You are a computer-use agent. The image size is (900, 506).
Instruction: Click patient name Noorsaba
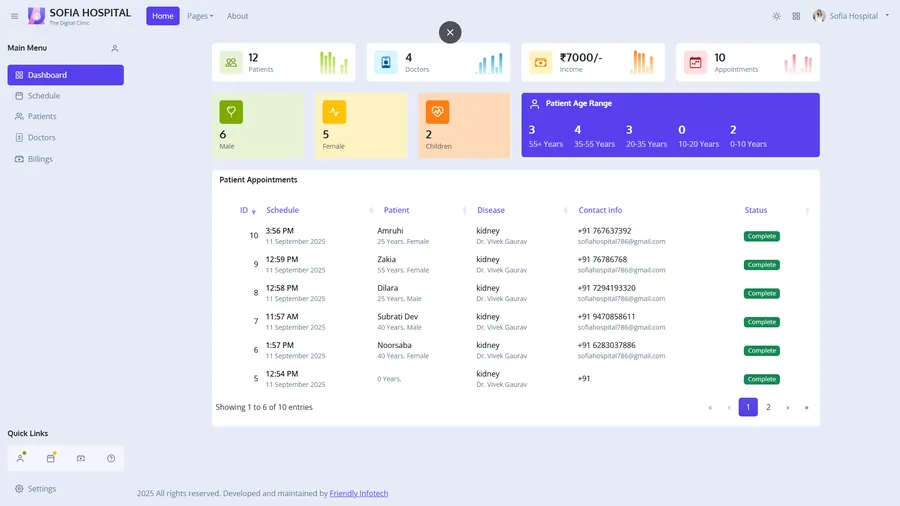[394, 345]
